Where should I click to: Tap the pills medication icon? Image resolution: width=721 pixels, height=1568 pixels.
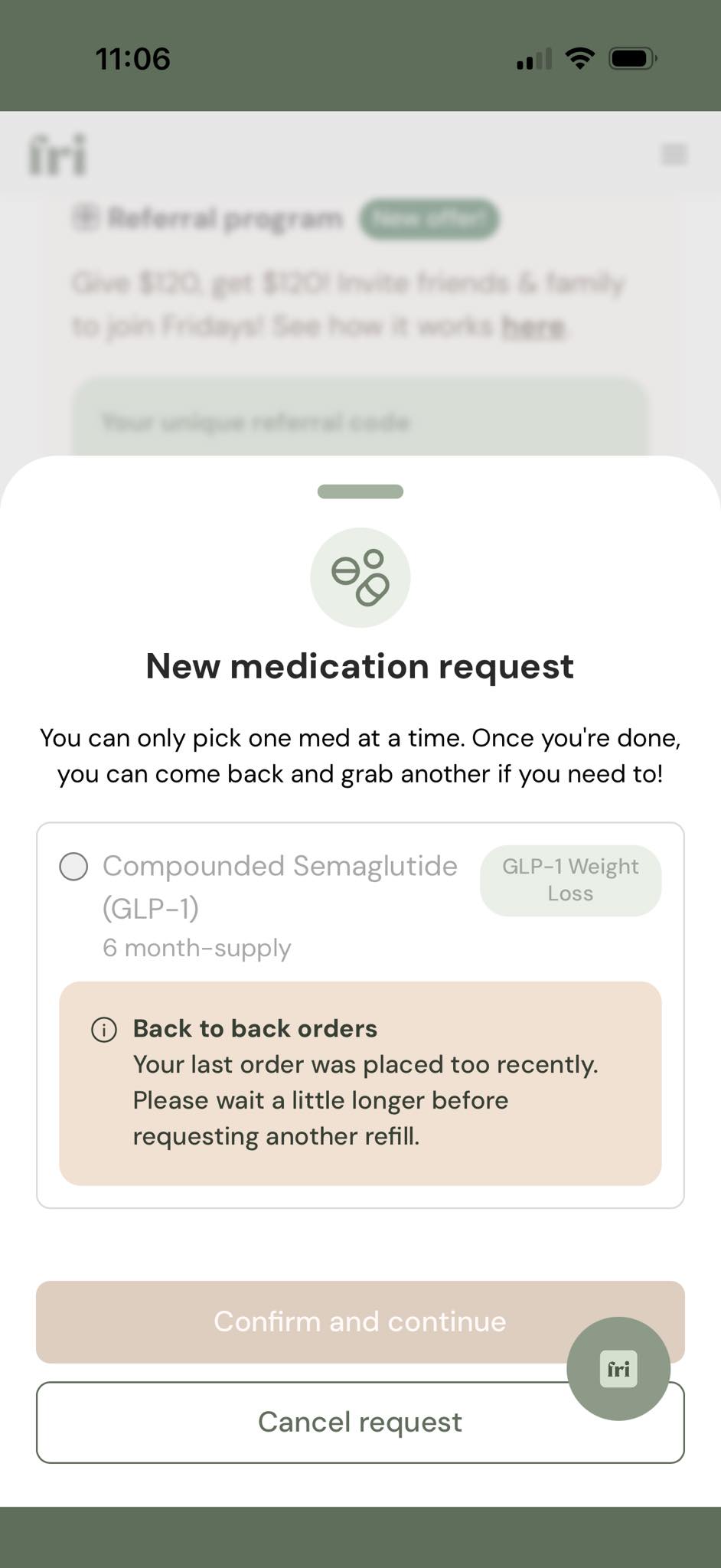(x=360, y=577)
